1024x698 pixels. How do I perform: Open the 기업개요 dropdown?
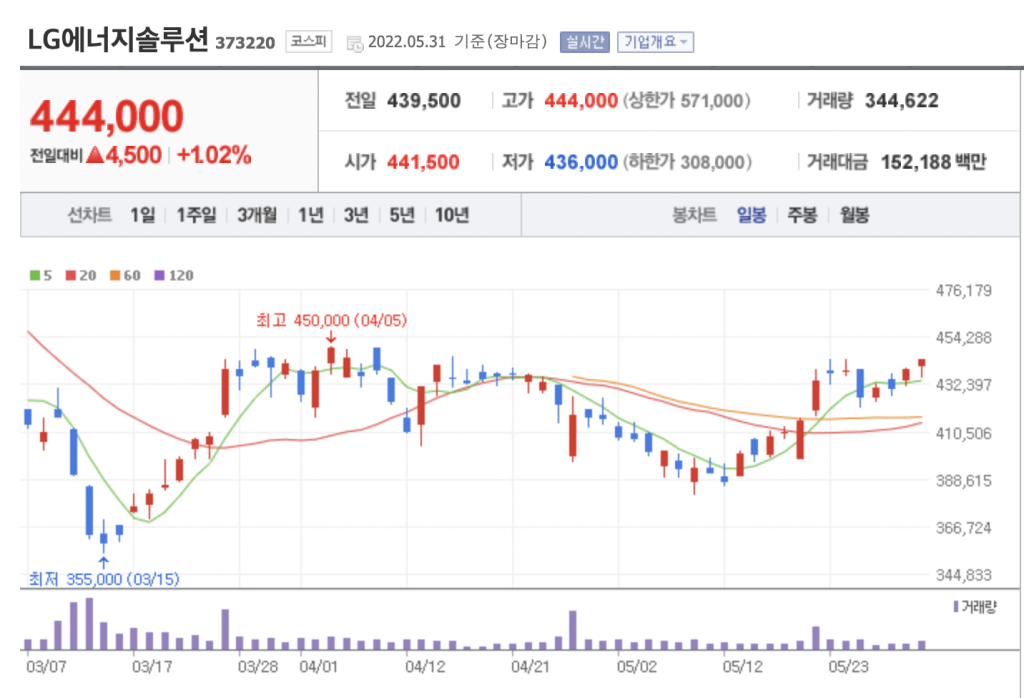(x=655, y=42)
